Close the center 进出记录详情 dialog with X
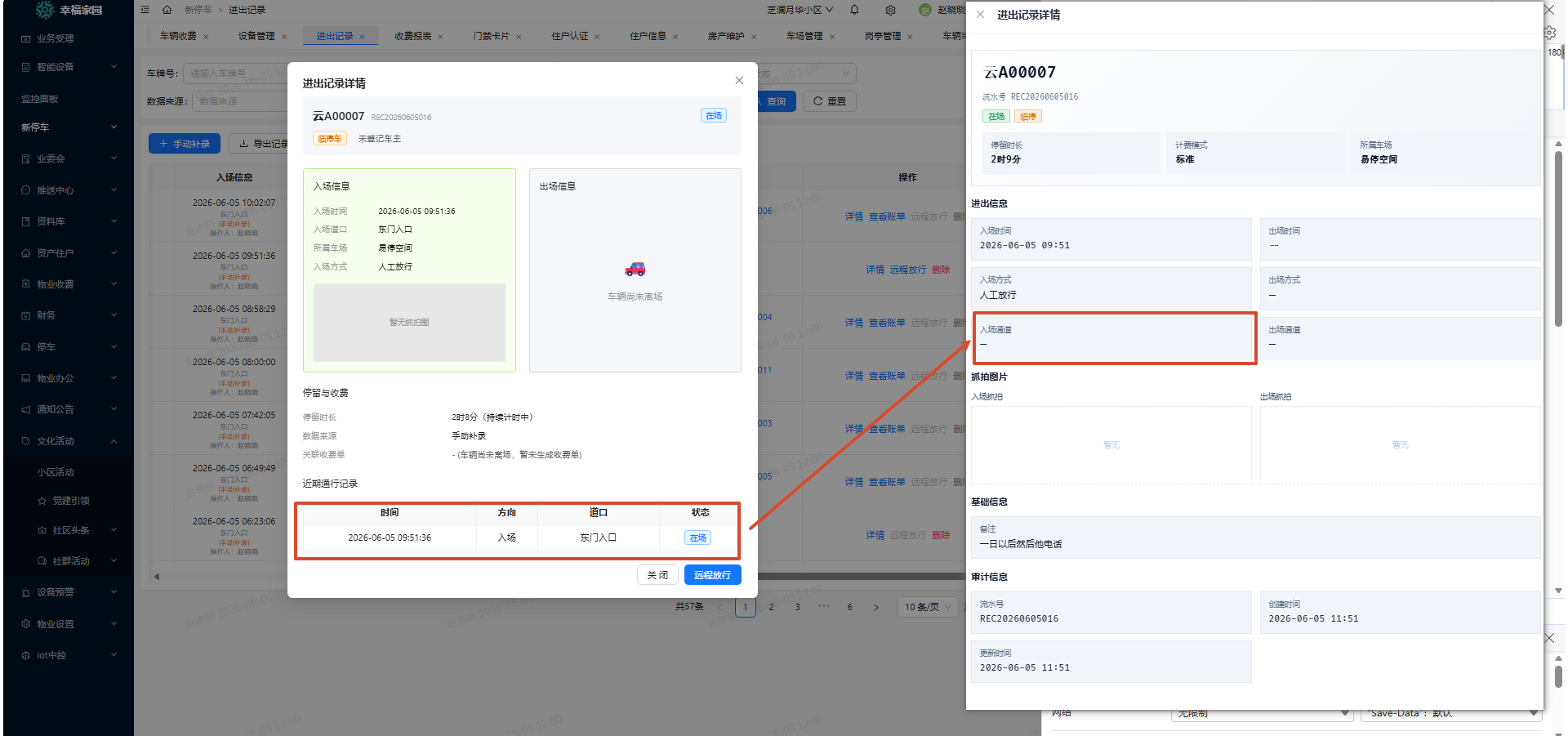Screen dimensions: 1568x736 coord(739,80)
